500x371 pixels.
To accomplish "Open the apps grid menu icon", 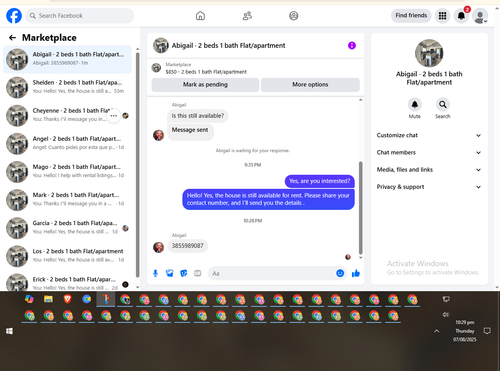I will [442, 16].
